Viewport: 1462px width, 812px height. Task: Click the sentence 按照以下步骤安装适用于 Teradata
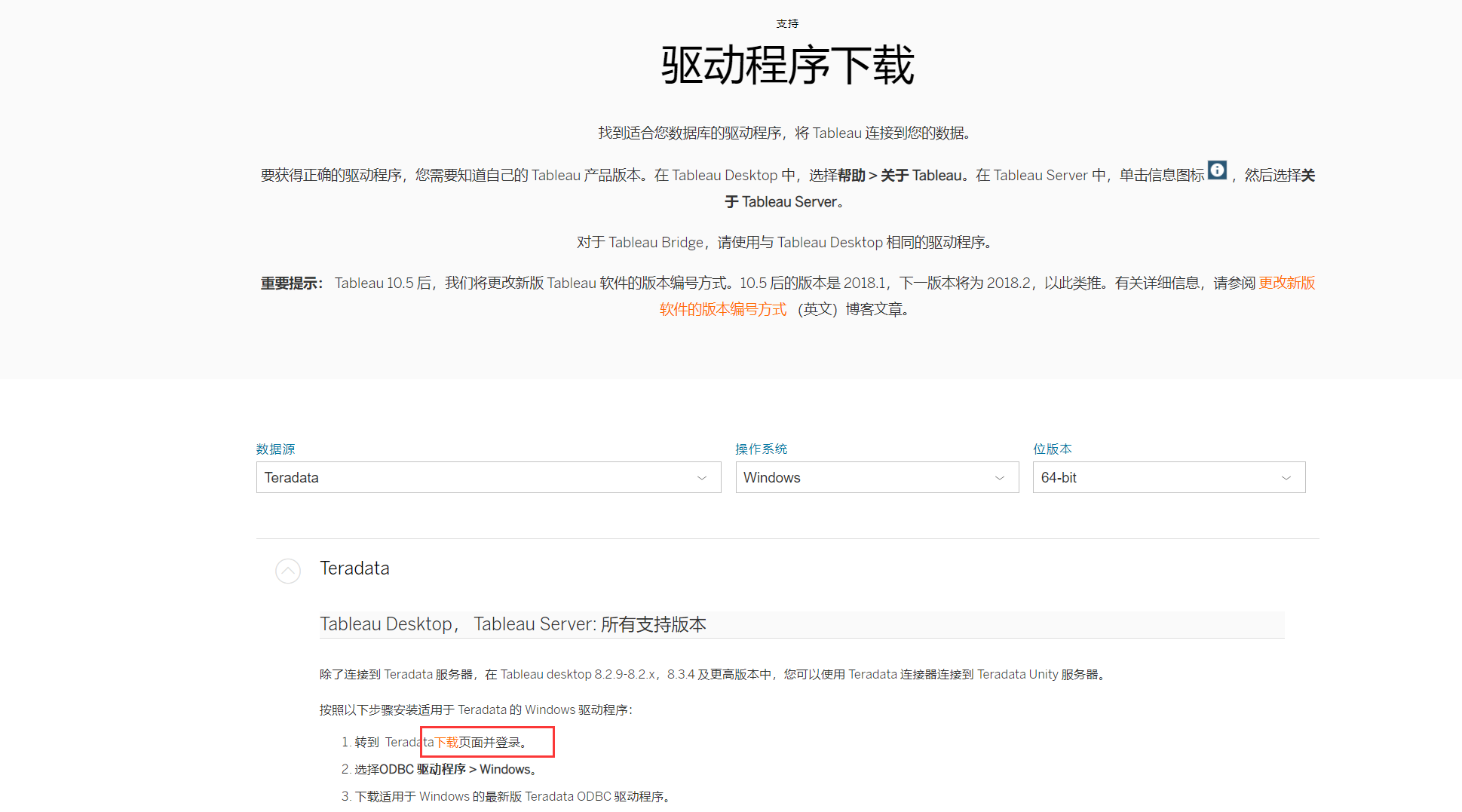click(x=477, y=709)
